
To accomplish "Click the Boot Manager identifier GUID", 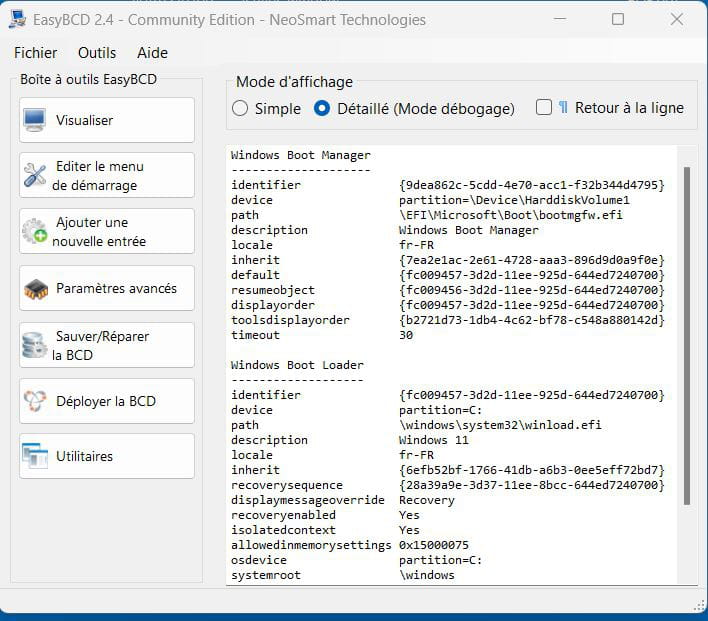I will [x=532, y=185].
